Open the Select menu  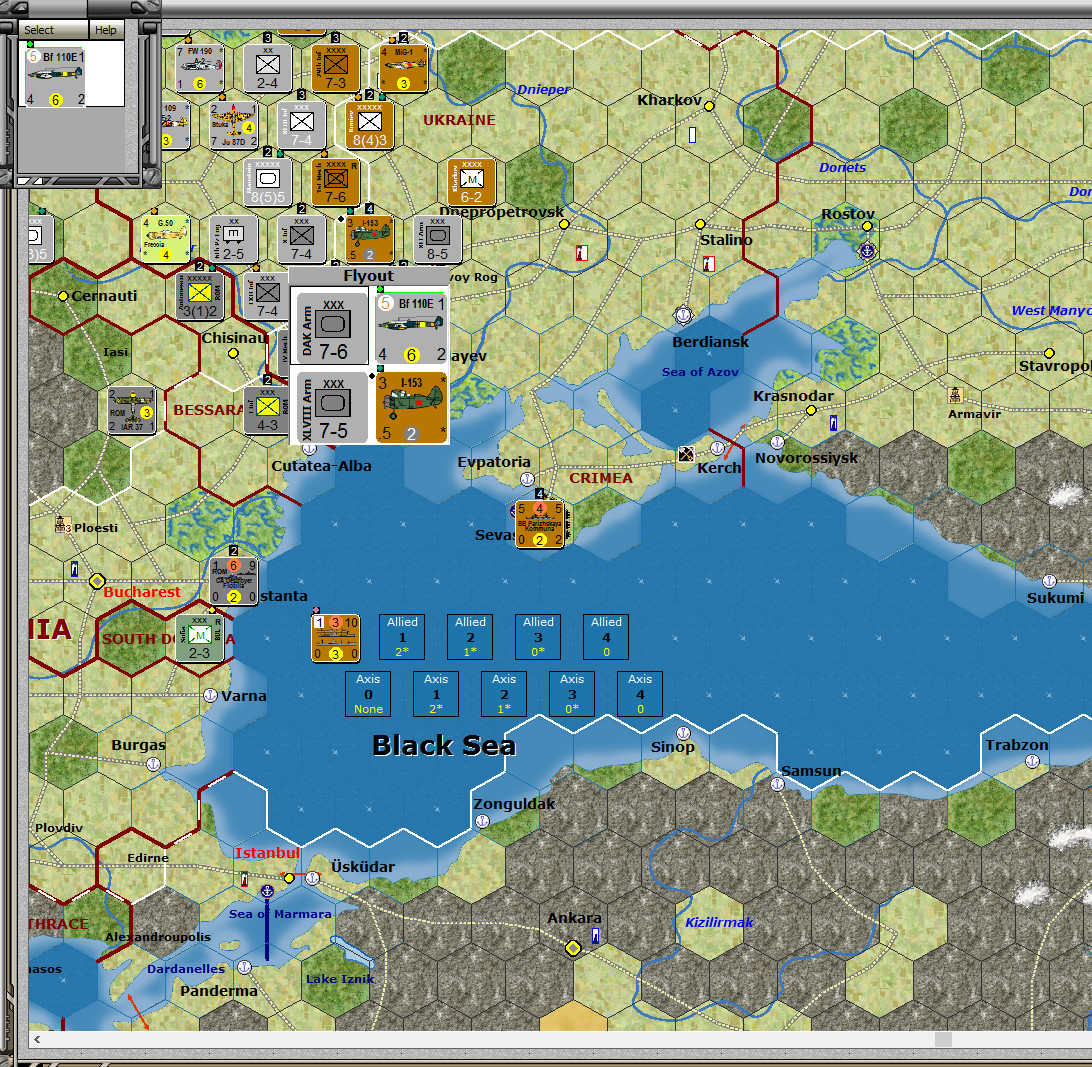[x=39, y=30]
